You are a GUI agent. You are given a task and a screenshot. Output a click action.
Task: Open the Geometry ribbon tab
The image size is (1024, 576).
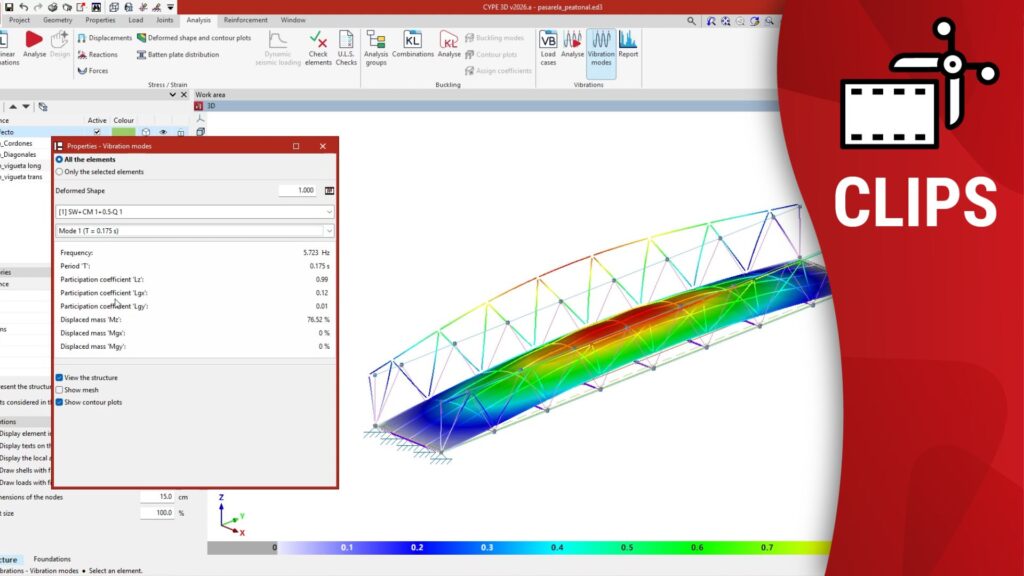[58, 20]
